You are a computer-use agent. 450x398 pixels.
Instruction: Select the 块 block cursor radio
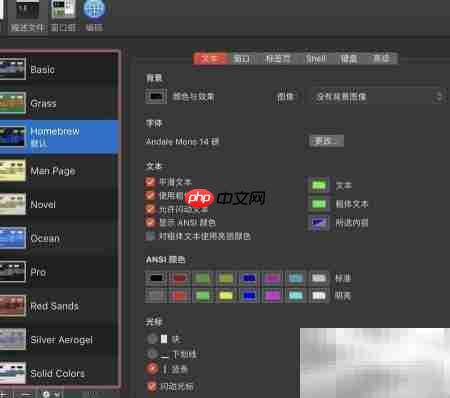coord(152,339)
